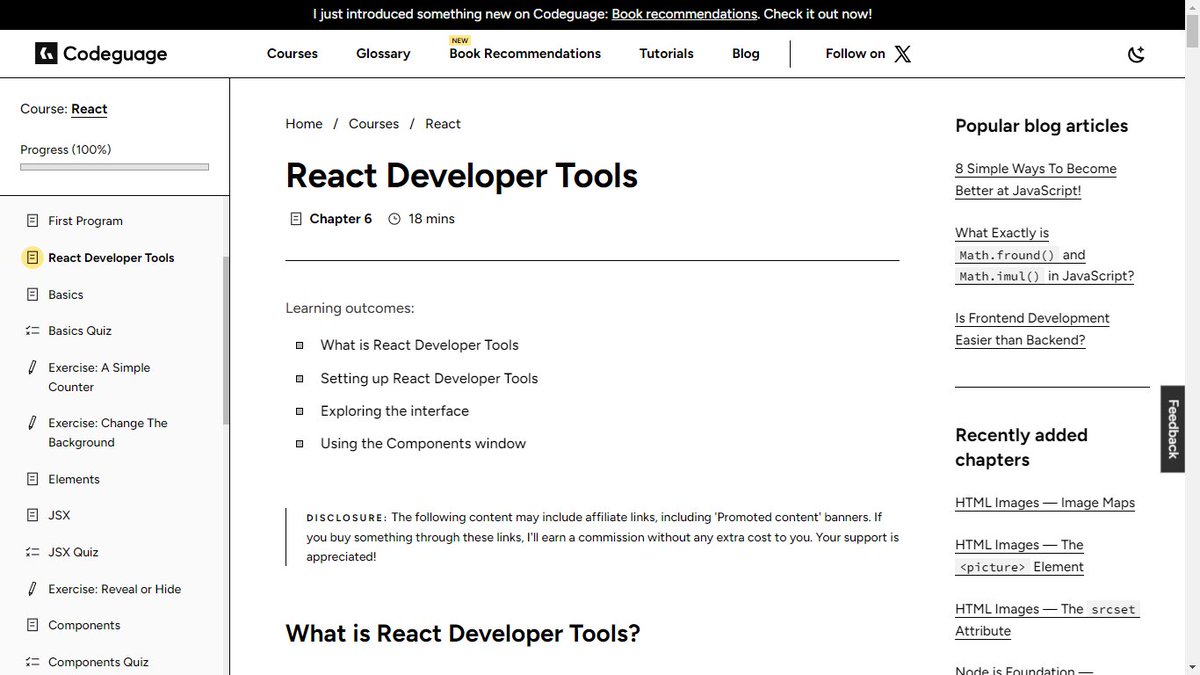
Task: Open Tutorials in the top navigation
Action: click(666, 54)
